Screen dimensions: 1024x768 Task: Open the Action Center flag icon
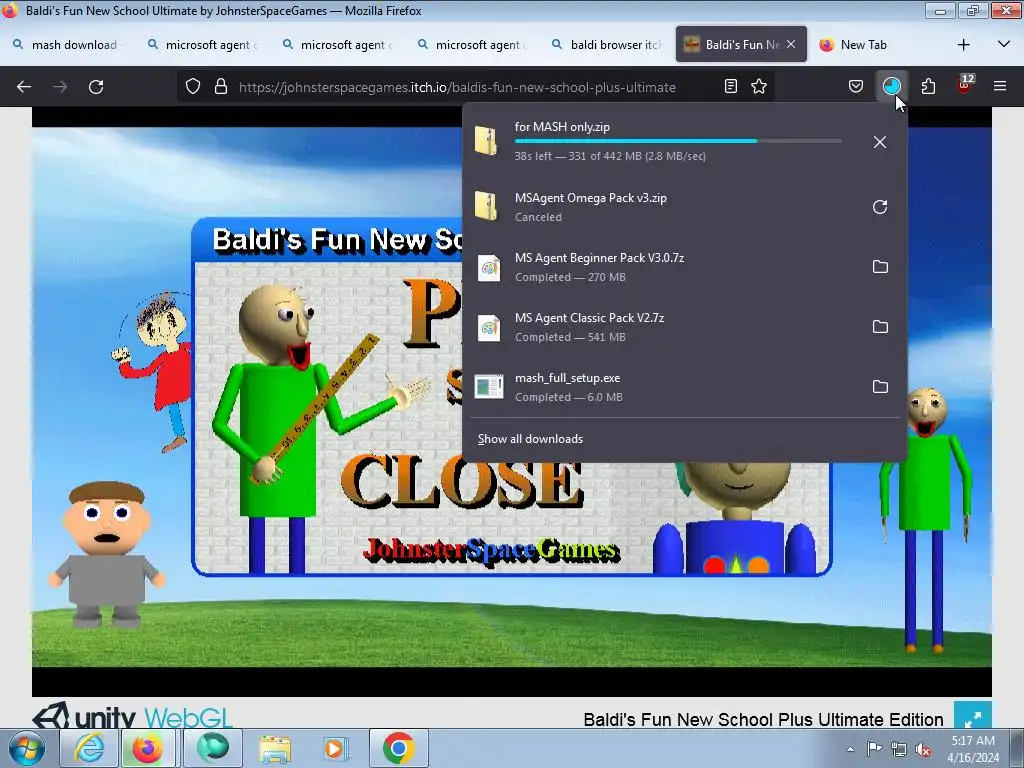pos(874,749)
